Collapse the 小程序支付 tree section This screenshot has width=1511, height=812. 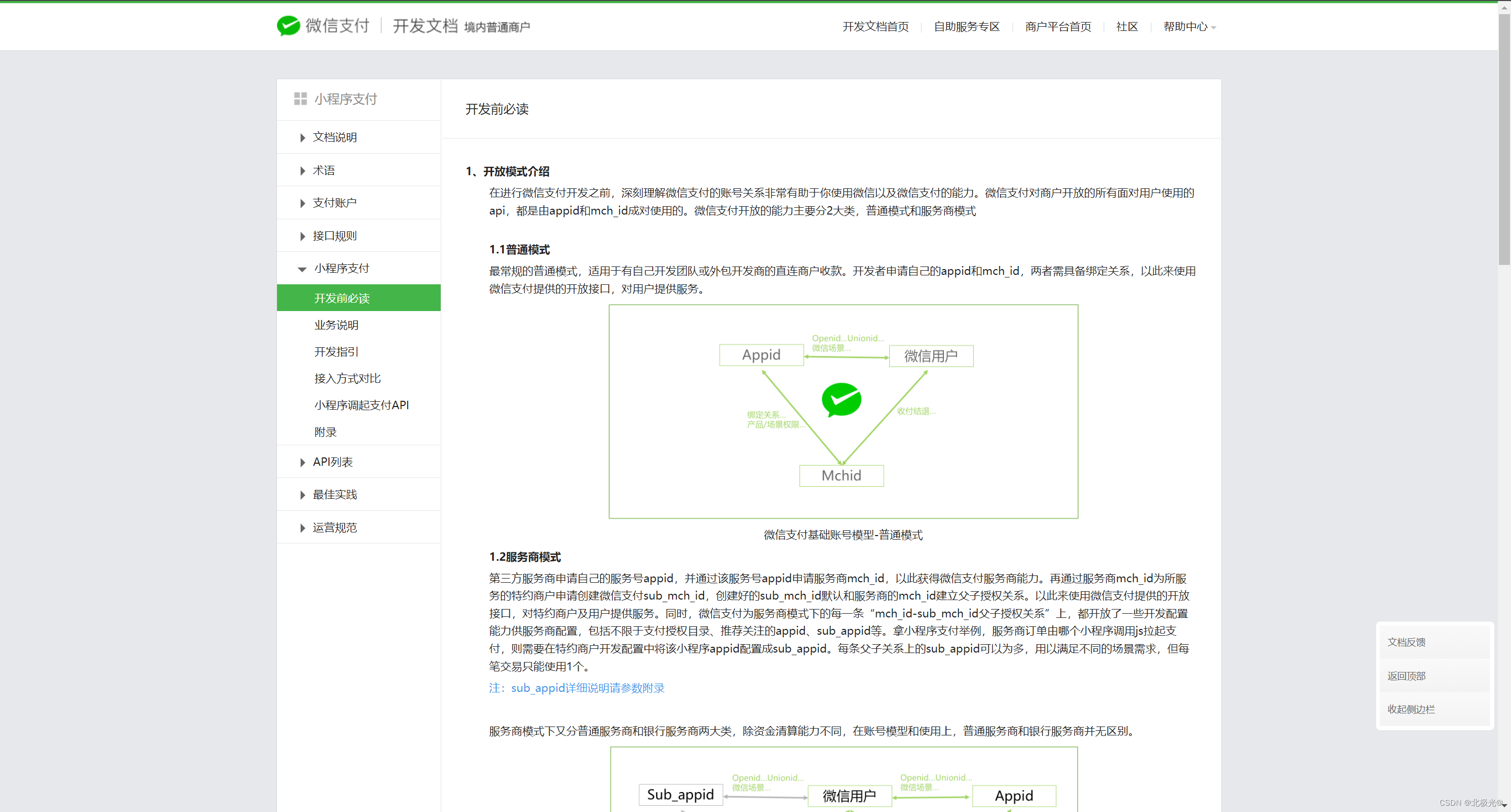point(302,269)
